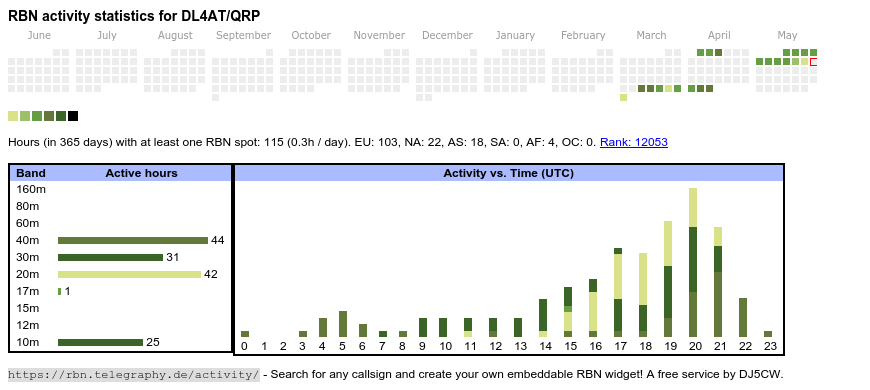Screen dimensions: 870x390
Task: Click the activity bar at hour 5
Action: point(343,324)
